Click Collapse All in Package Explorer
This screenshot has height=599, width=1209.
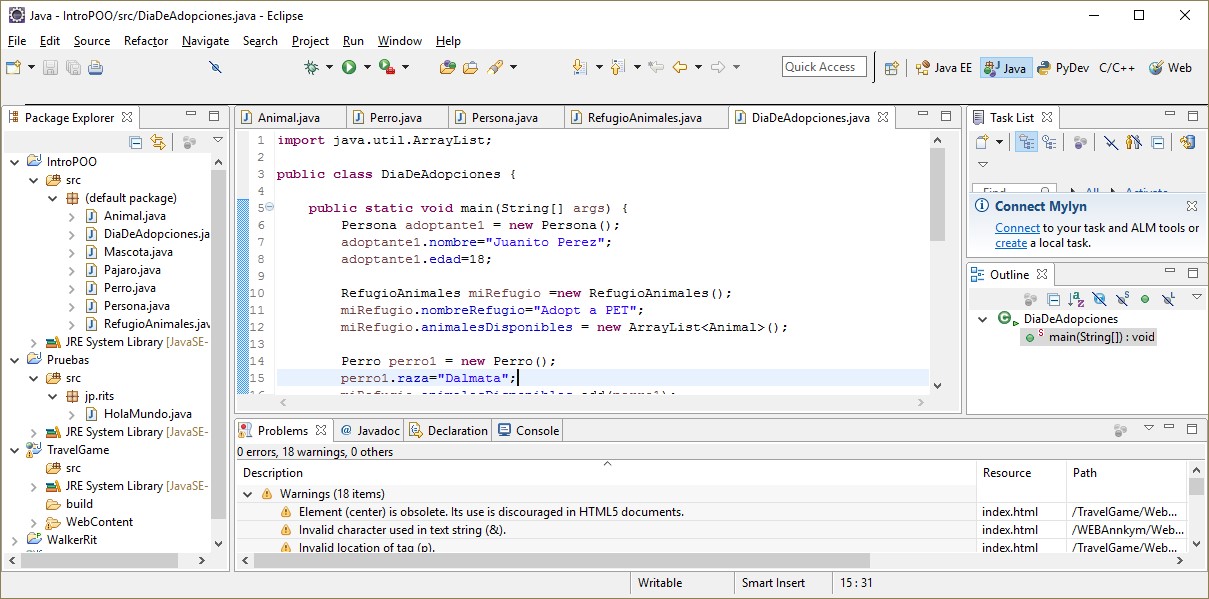[136, 142]
